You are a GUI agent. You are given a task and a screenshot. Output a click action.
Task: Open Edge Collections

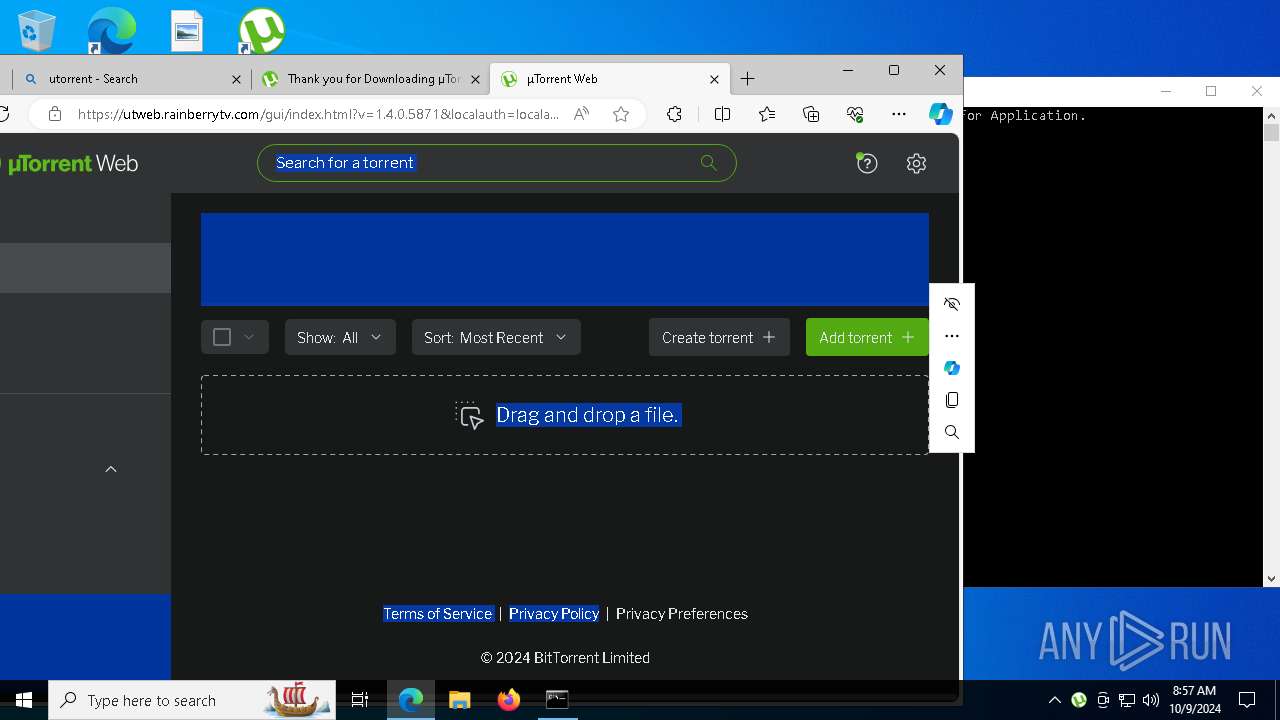[x=811, y=114]
